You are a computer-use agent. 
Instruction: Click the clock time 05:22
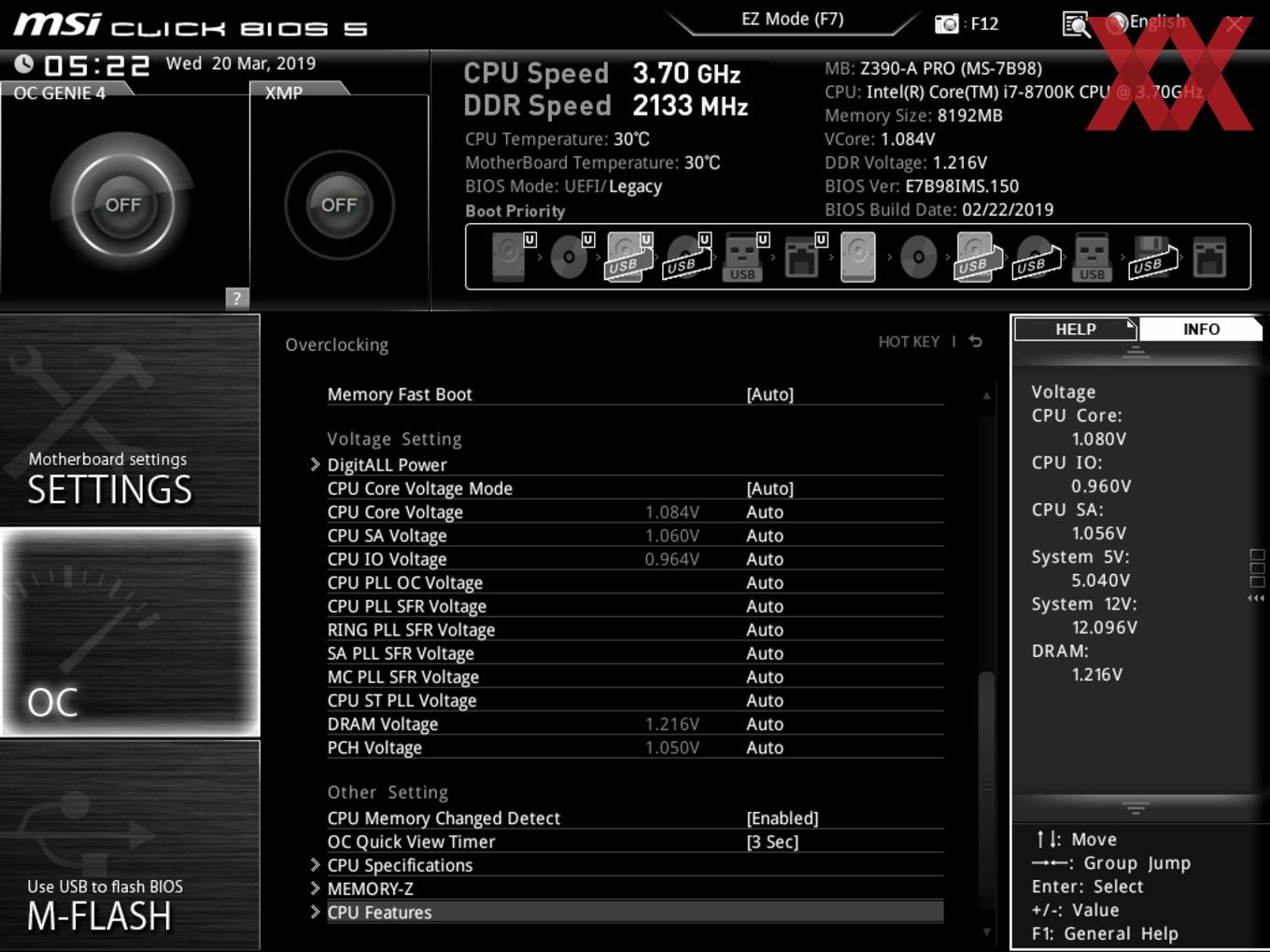tap(97, 65)
